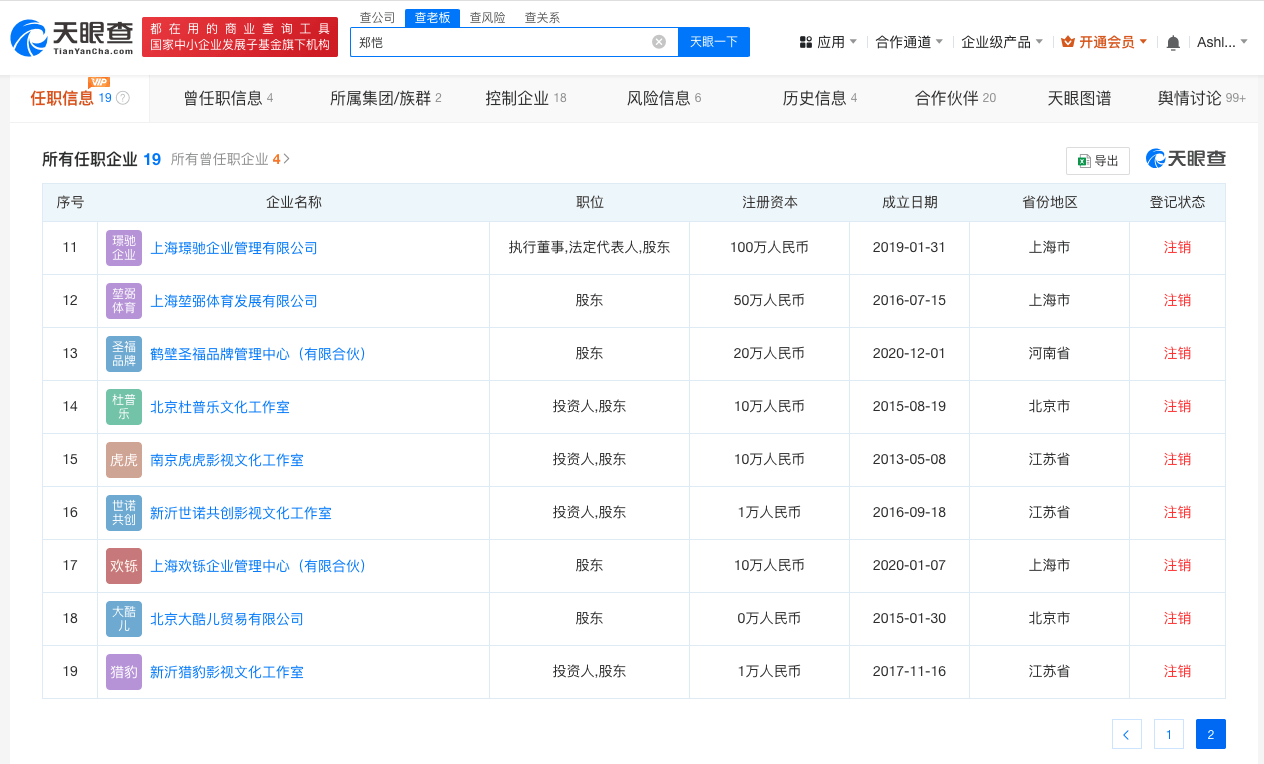Click the TianYanCha logo in header
Screen dimensions: 1264x764
72,38
